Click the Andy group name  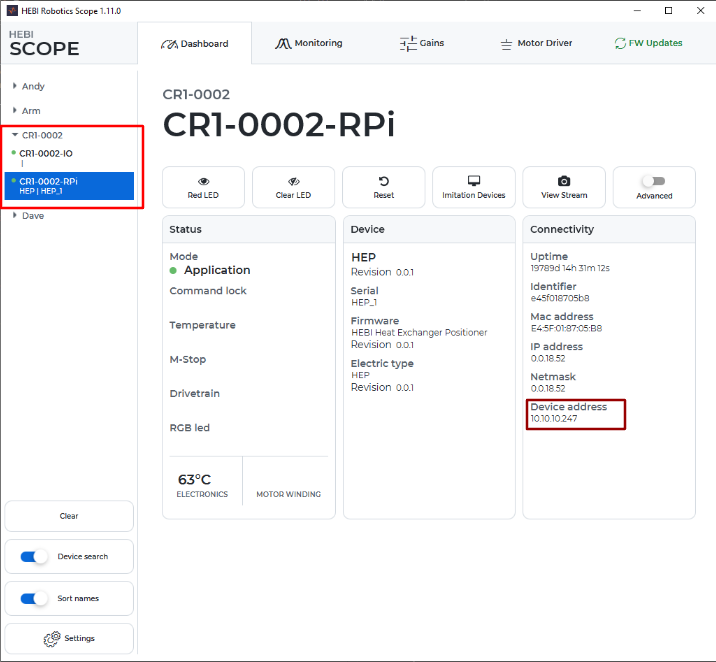pos(33,86)
